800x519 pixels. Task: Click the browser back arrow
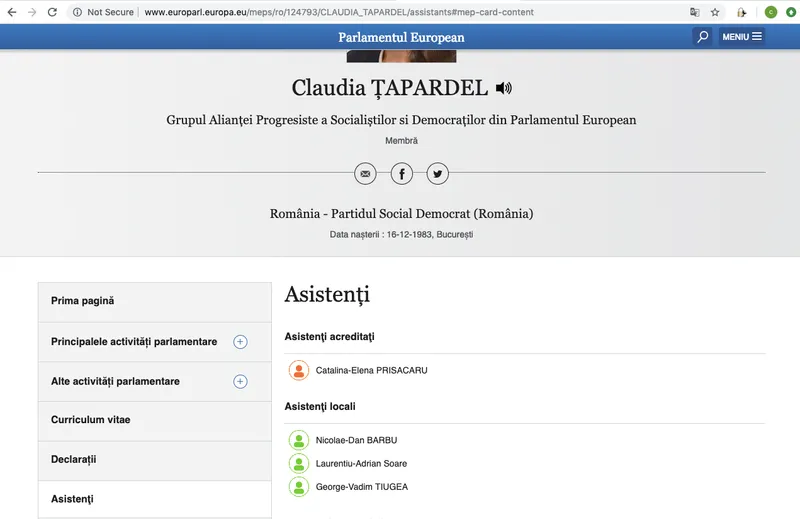(x=11, y=12)
